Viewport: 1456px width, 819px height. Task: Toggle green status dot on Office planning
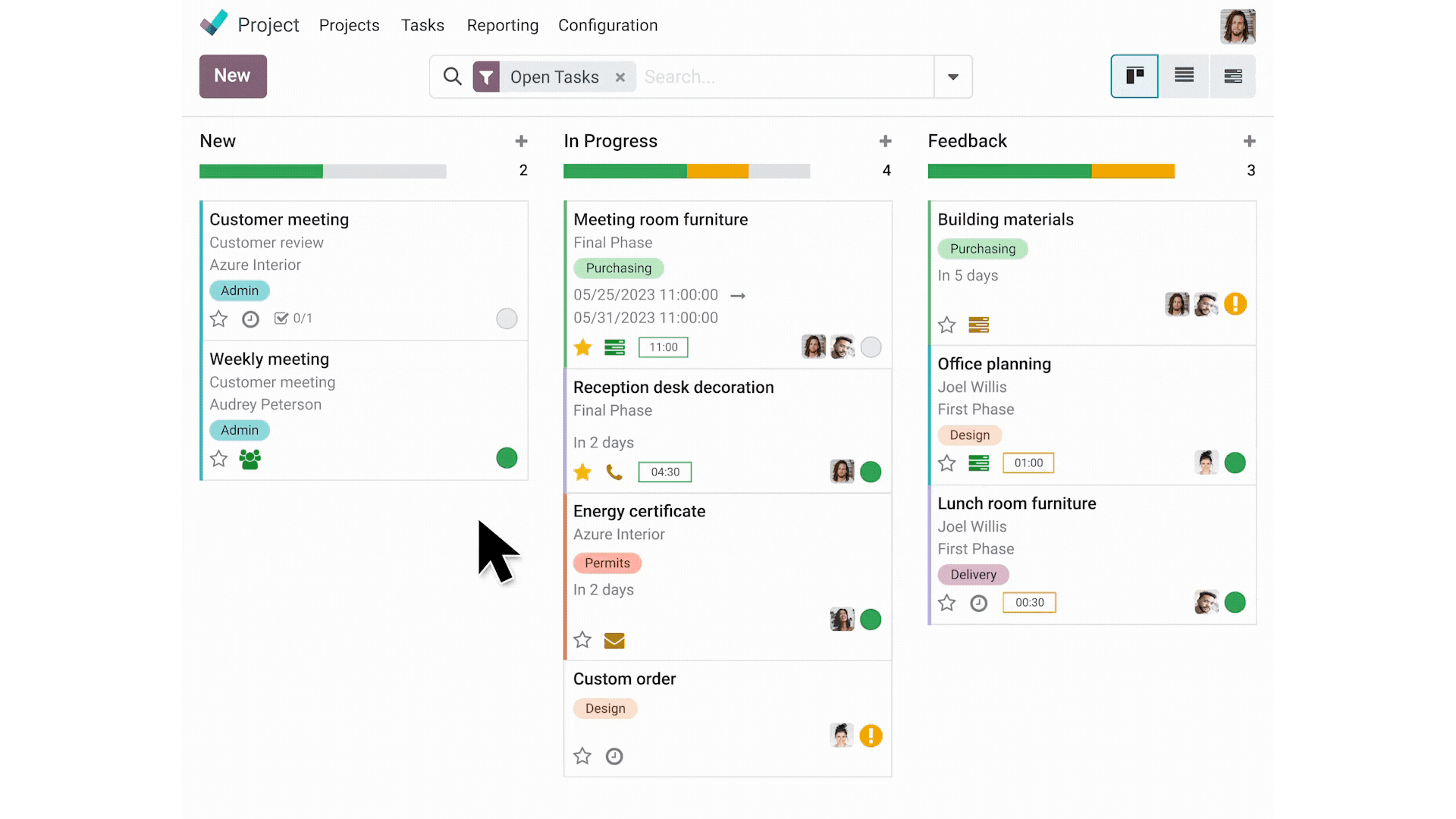1235,463
